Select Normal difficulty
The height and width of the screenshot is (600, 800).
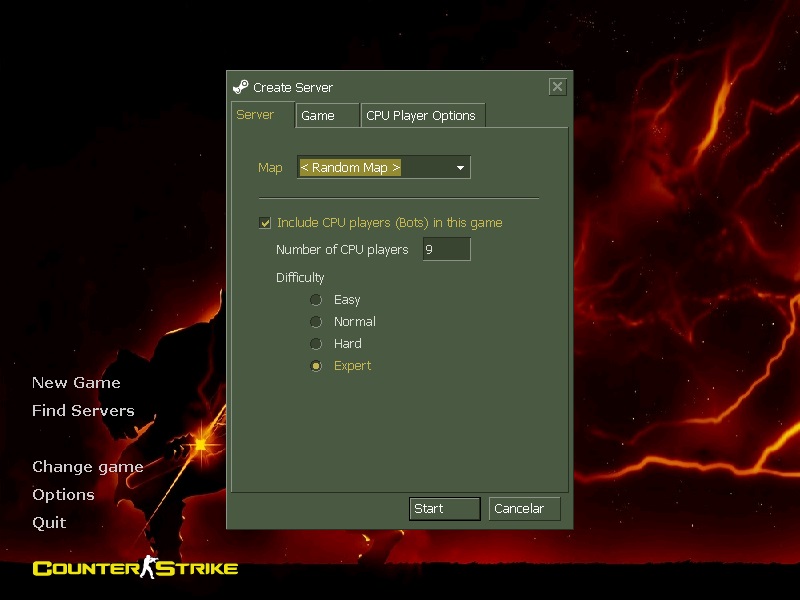[x=316, y=322]
